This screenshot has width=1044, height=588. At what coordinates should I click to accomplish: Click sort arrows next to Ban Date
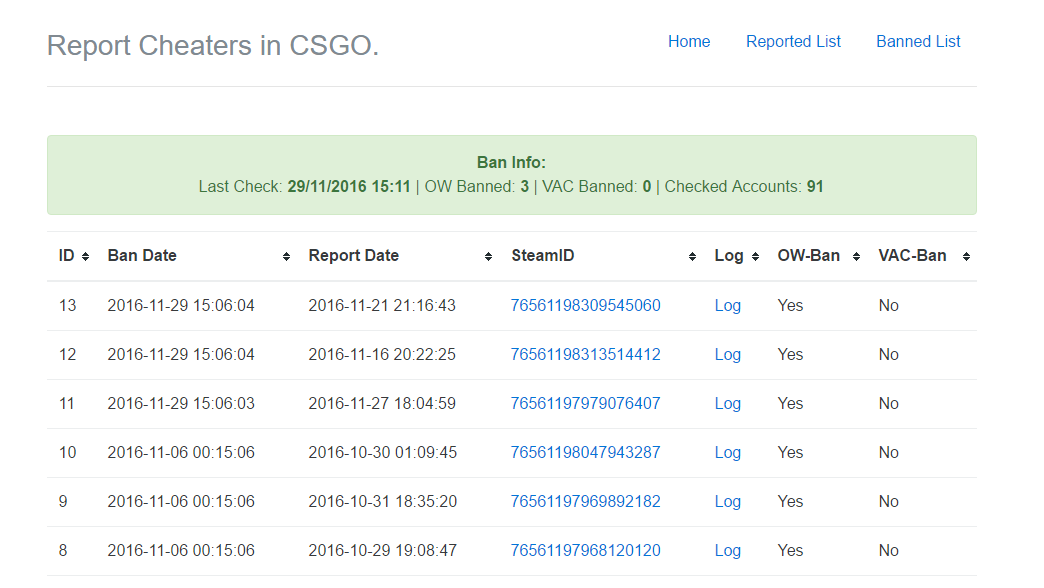pyautogui.click(x=287, y=257)
